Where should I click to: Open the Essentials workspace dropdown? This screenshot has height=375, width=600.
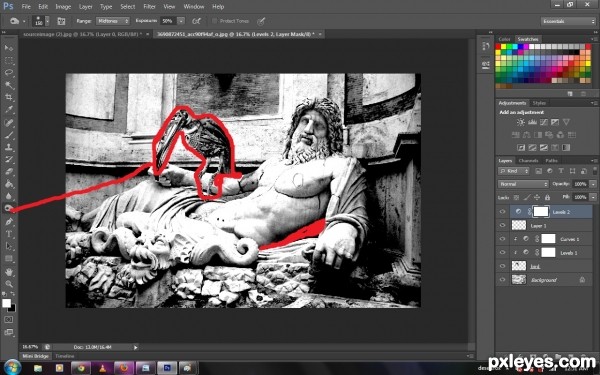(x=568, y=21)
